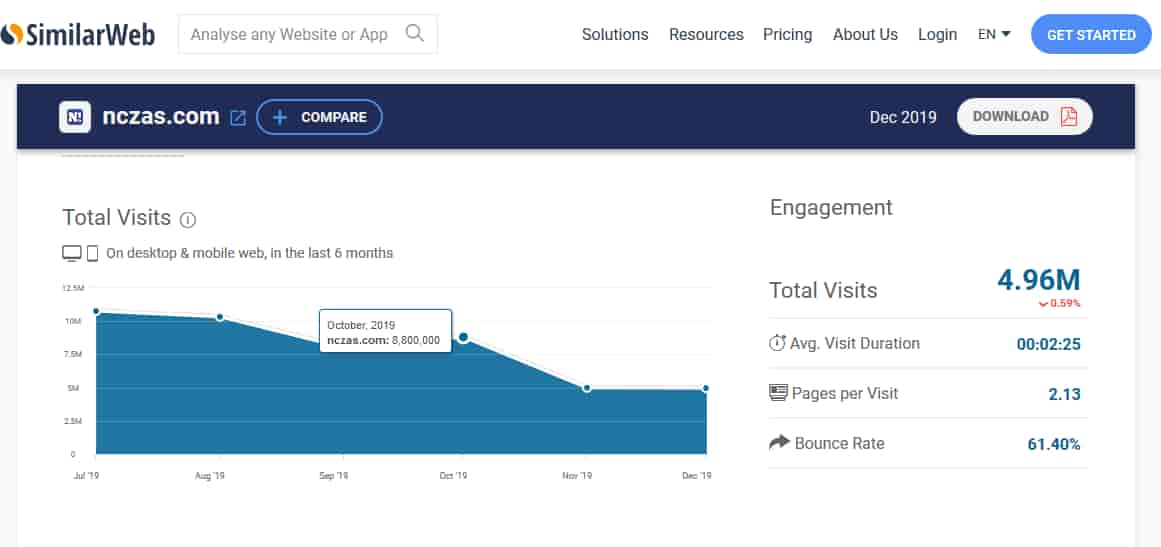Click the 61.40% bounce rate value
This screenshot has width=1161, height=547.
click(1054, 444)
